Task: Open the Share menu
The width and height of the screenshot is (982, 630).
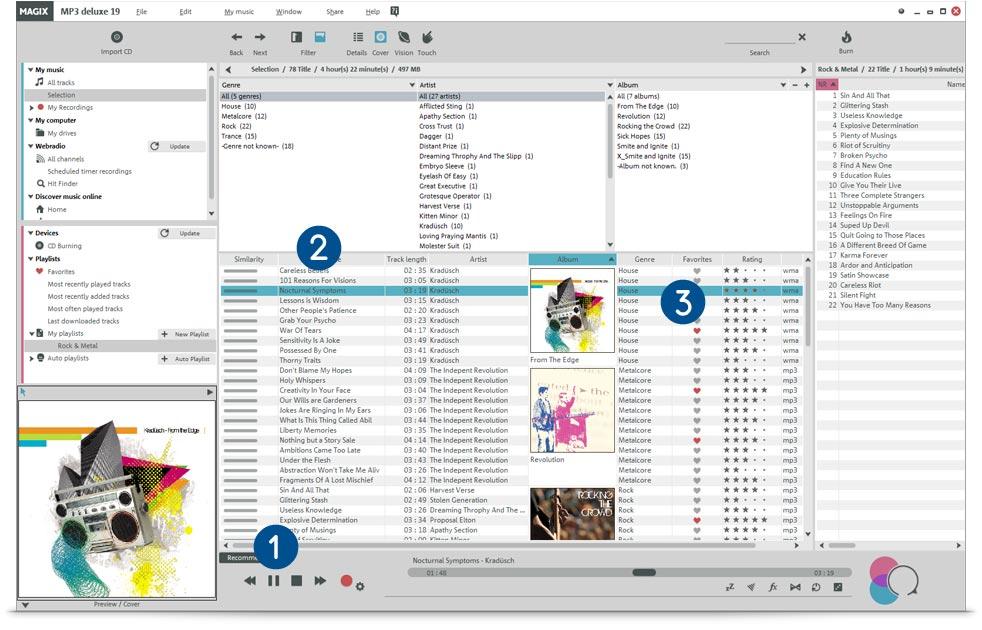Action: [x=335, y=10]
